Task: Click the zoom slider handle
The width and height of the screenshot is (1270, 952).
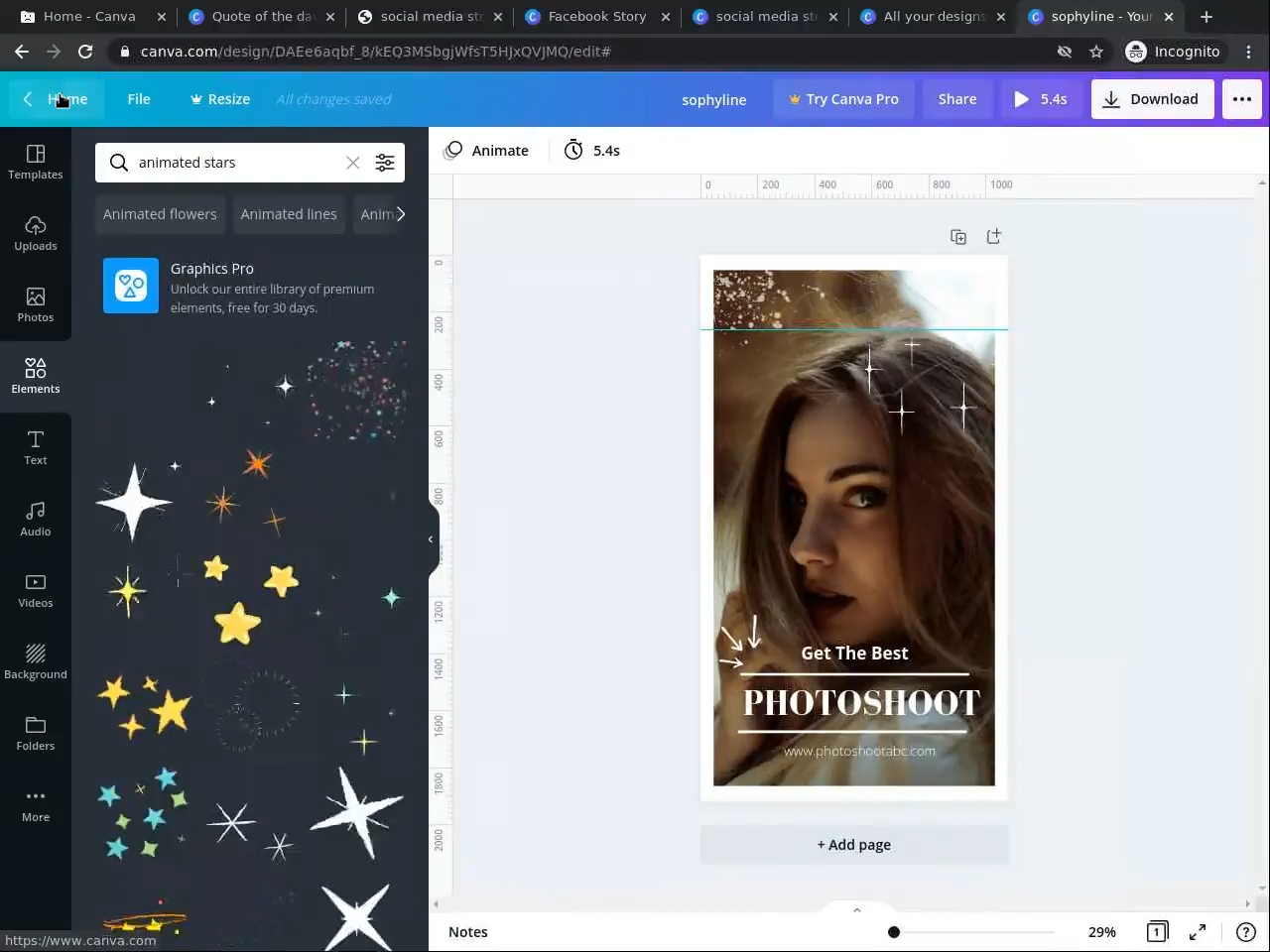Action: (x=894, y=932)
